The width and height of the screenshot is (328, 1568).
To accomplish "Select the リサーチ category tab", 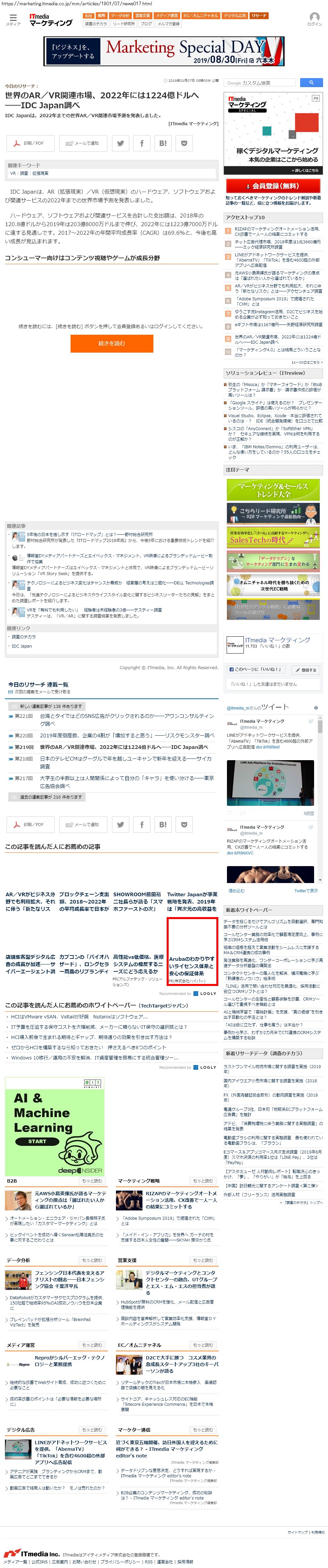I will click(258, 16).
